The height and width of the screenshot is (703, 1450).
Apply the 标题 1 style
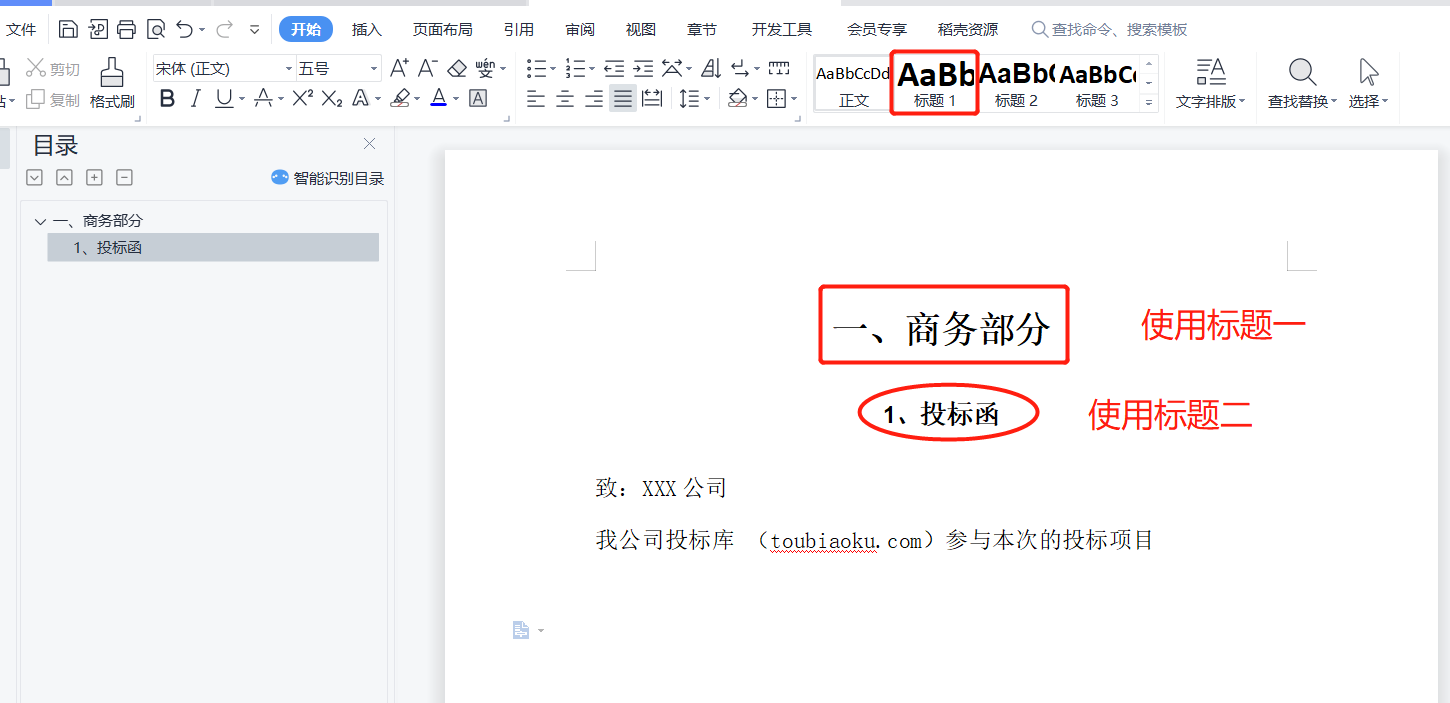[934, 83]
